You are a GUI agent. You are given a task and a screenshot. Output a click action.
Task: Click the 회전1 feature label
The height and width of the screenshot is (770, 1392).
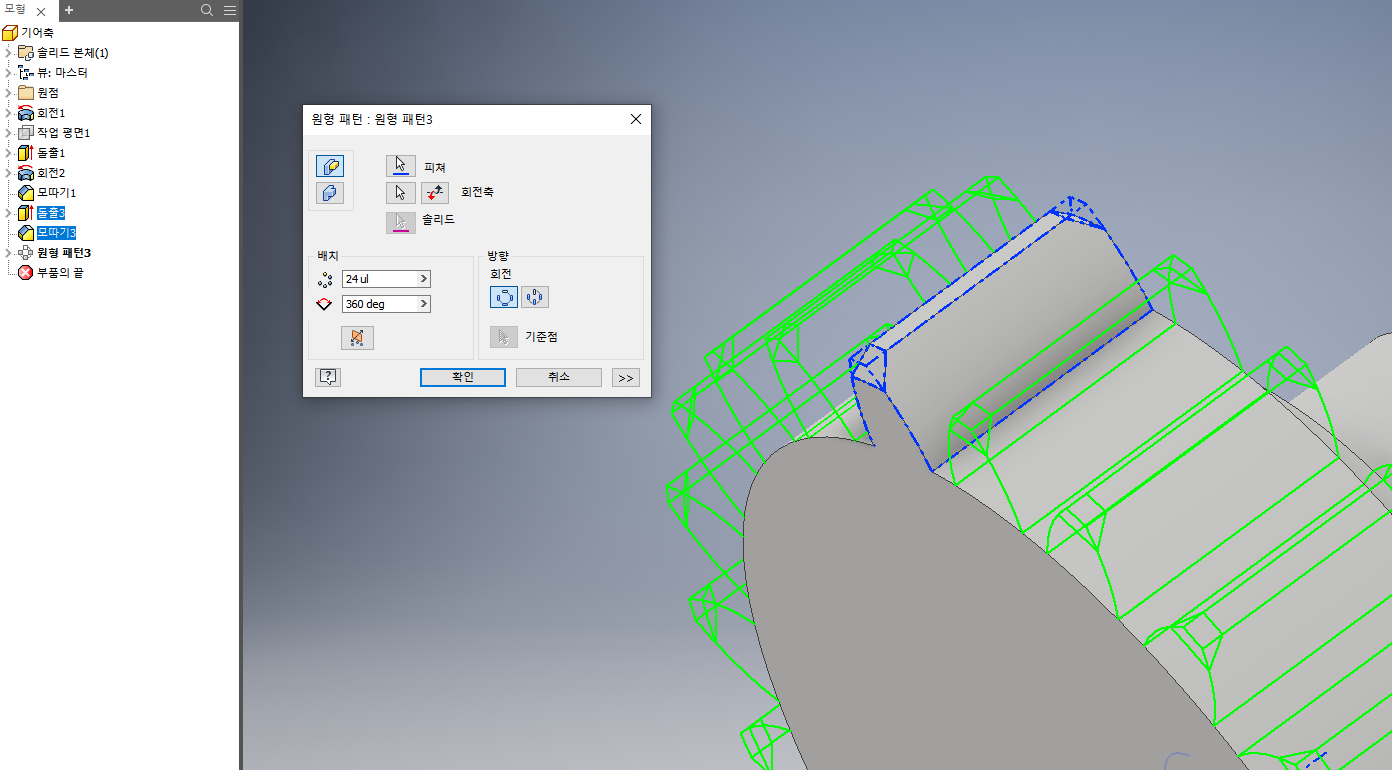[x=51, y=113]
